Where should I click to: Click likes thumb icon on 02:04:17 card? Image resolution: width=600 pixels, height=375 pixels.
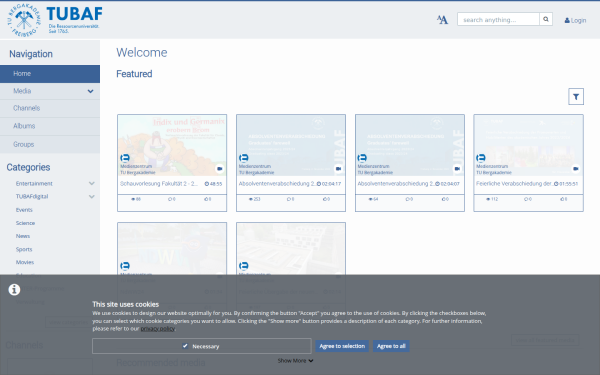[x=324, y=199]
